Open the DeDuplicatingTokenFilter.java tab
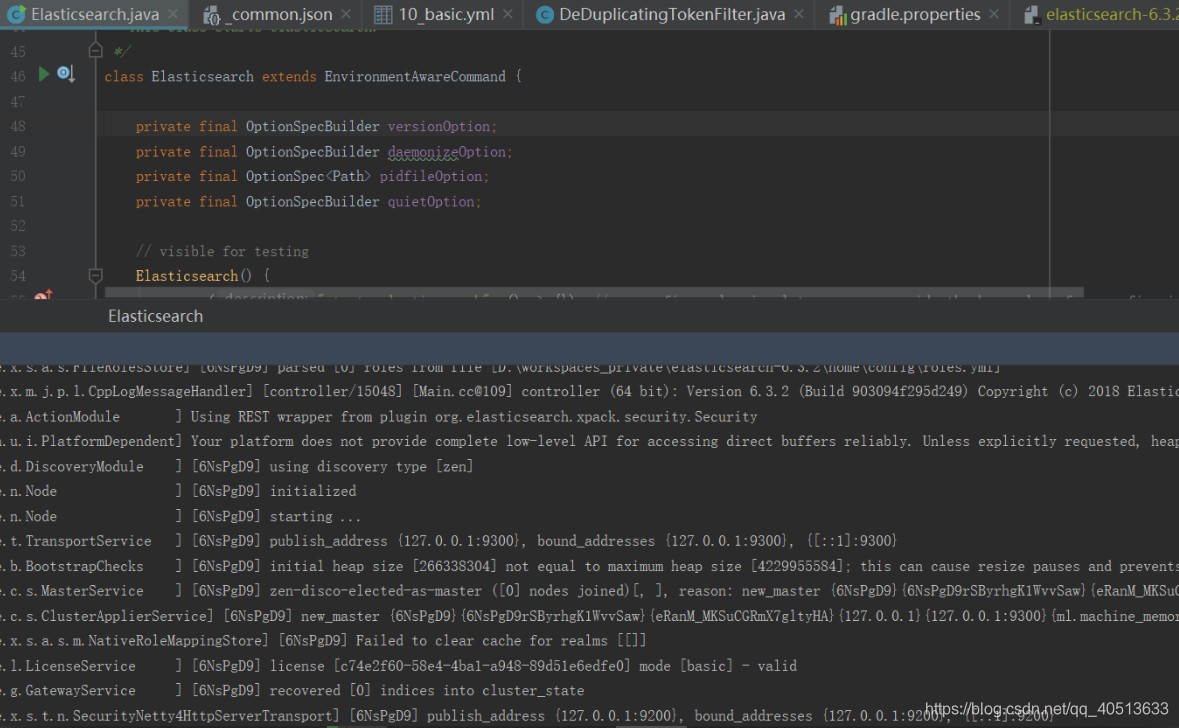This screenshot has width=1179, height=728. point(671,14)
